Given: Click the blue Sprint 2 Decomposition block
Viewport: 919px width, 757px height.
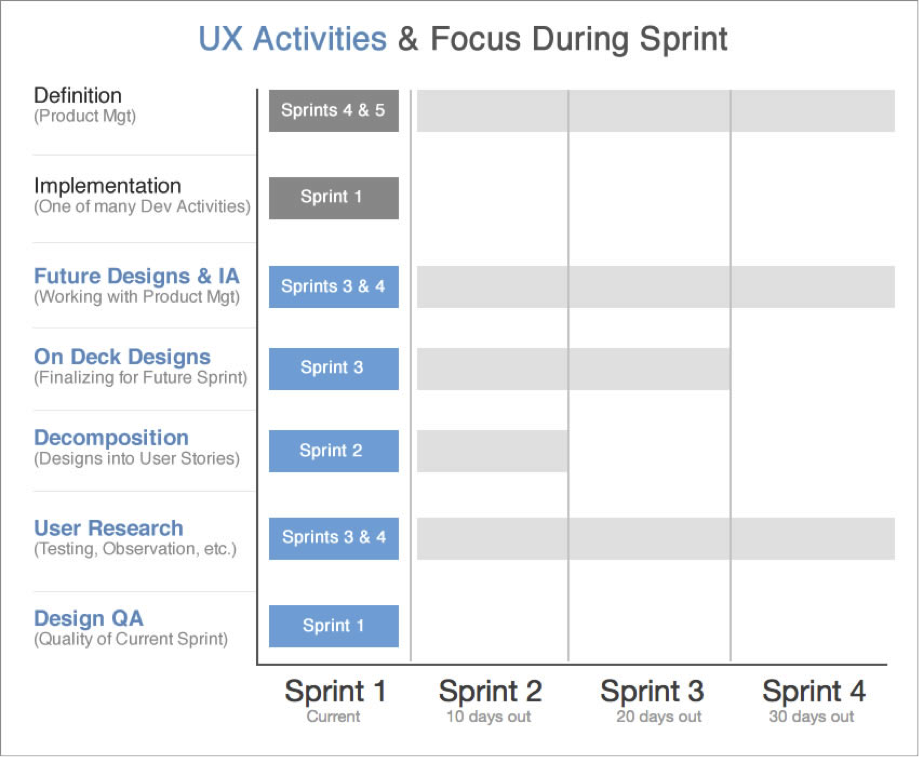Looking at the screenshot, I should 333,451.
